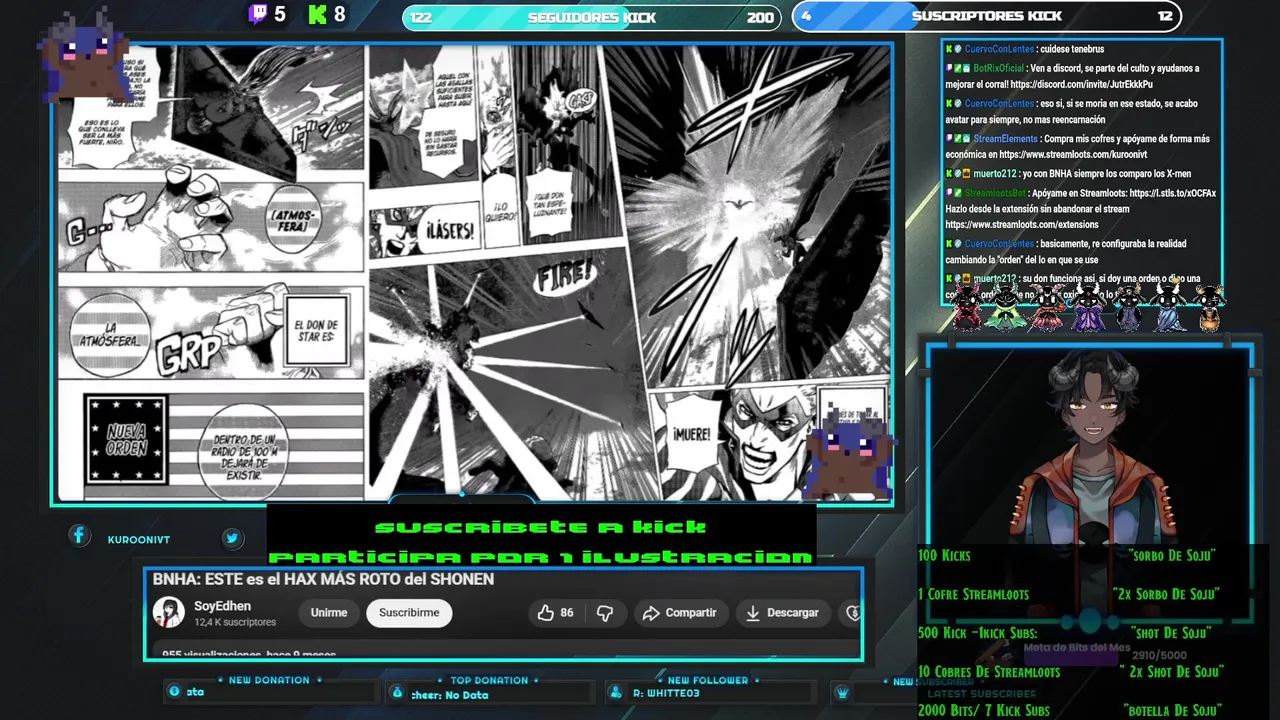This screenshot has width=1280, height=720.
Task: Click the 'NUEVA ORDEN' manga panel
Action: point(126,440)
